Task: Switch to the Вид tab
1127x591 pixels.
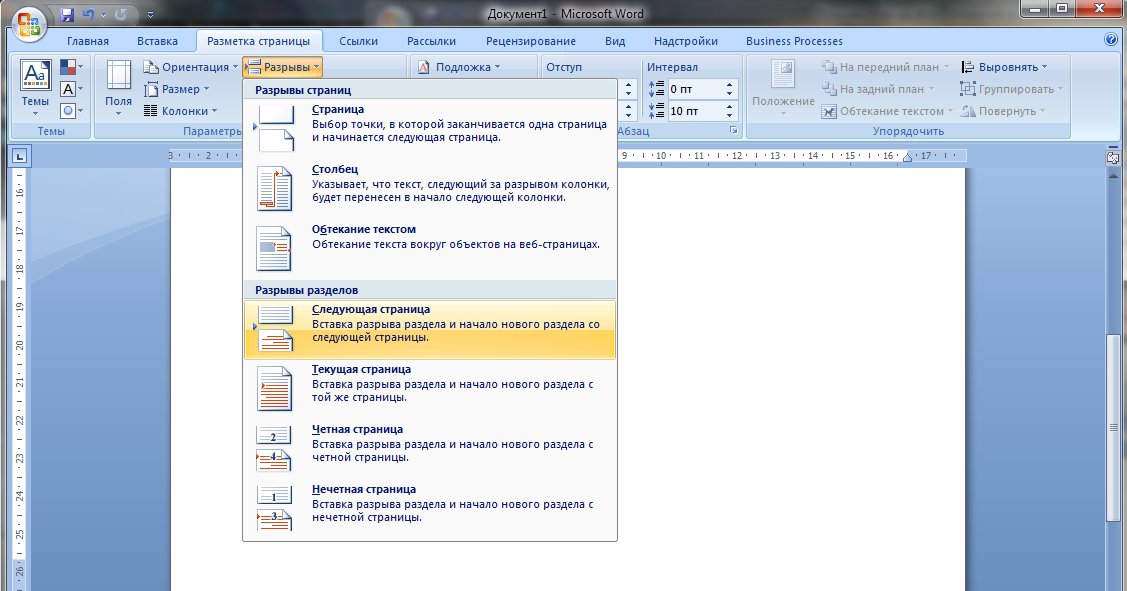Action: (x=615, y=41)
